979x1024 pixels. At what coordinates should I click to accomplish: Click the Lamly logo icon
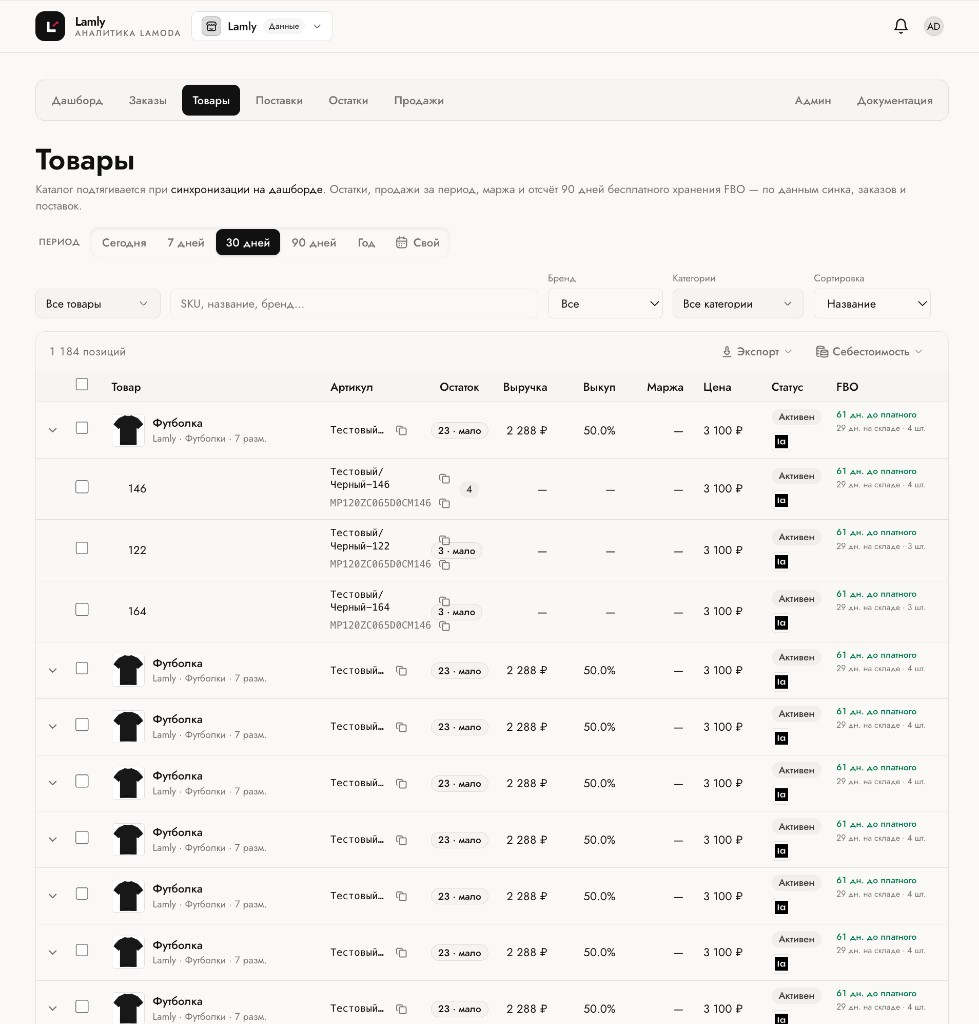tap(50, 26)
